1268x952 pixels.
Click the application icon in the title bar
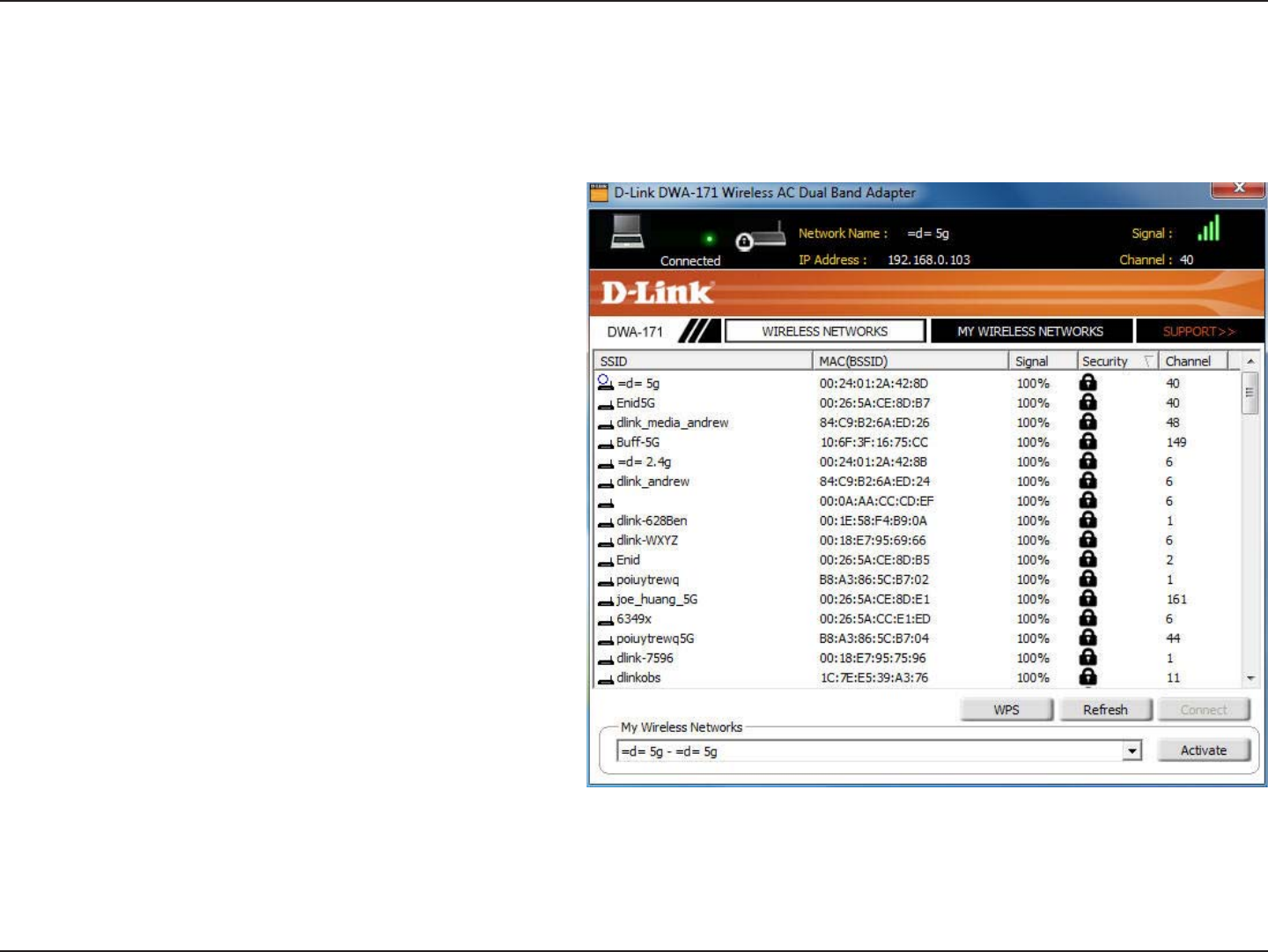(x=599, y=192)
